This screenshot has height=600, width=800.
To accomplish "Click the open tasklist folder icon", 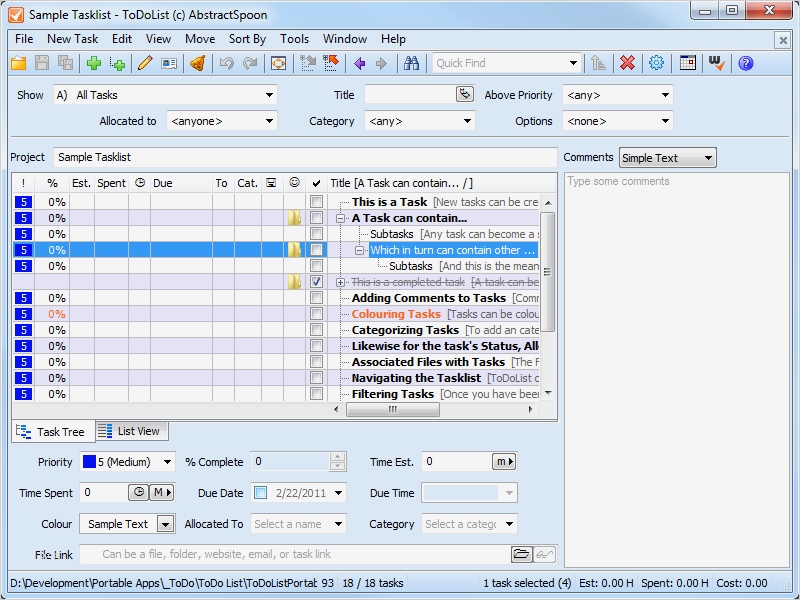I will click(x=19, y=63).
